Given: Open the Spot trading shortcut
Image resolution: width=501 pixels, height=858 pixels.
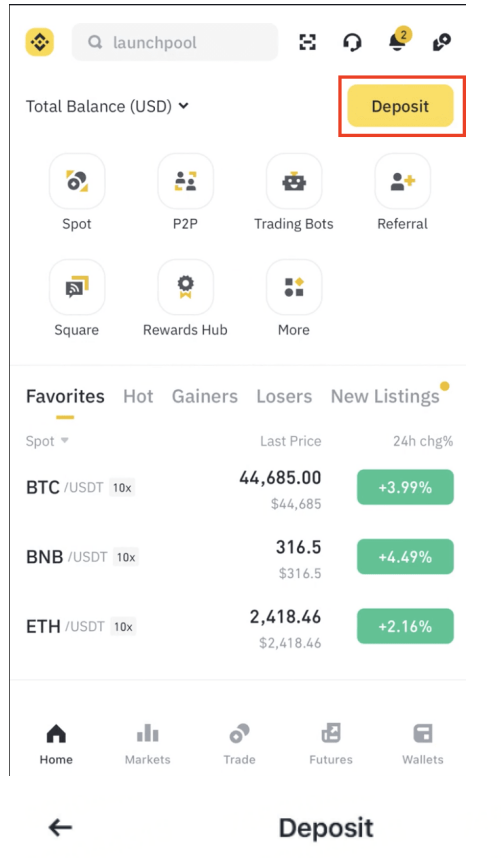Looking at the screenshot, I should (77, 181).
